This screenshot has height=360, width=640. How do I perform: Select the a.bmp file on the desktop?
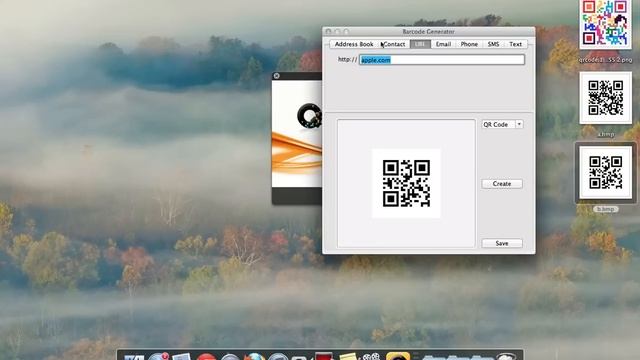click(x=605, y=98)
